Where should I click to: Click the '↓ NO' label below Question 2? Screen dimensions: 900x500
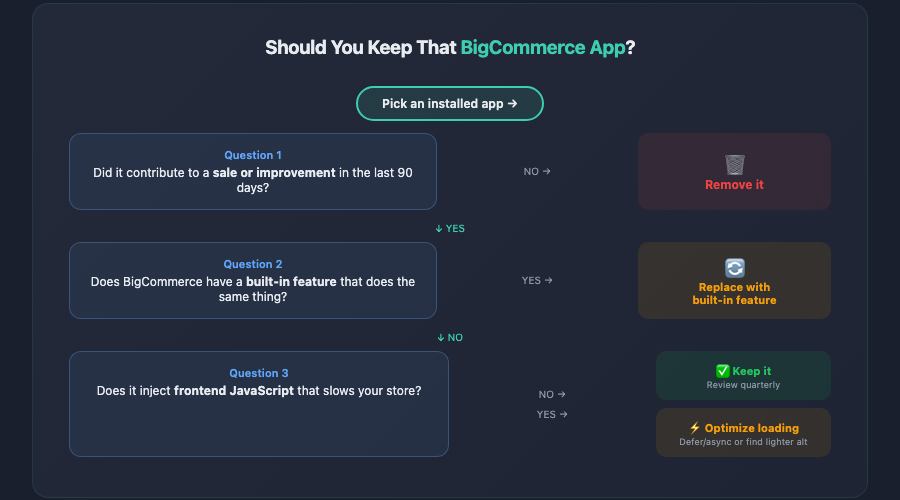coord(450,338)
